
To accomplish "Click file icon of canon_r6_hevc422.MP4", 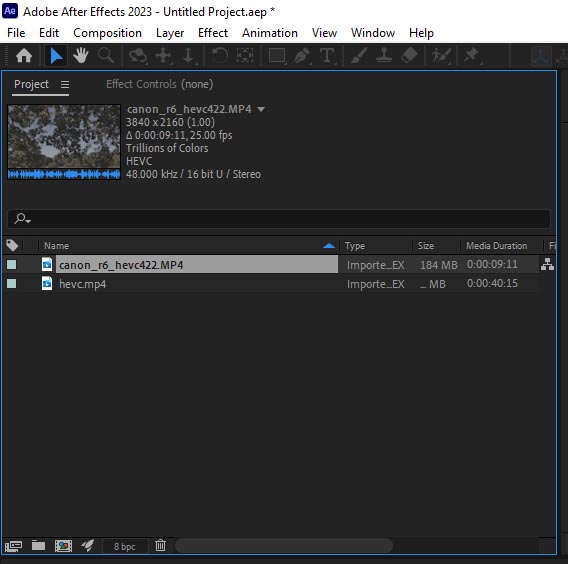I will 47,264.
